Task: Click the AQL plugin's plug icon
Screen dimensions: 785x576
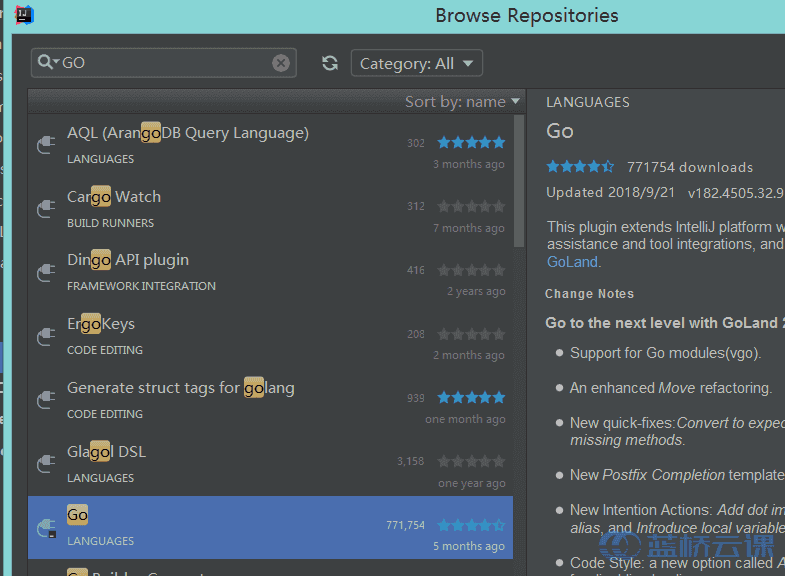Action: [x=46, y=145]
